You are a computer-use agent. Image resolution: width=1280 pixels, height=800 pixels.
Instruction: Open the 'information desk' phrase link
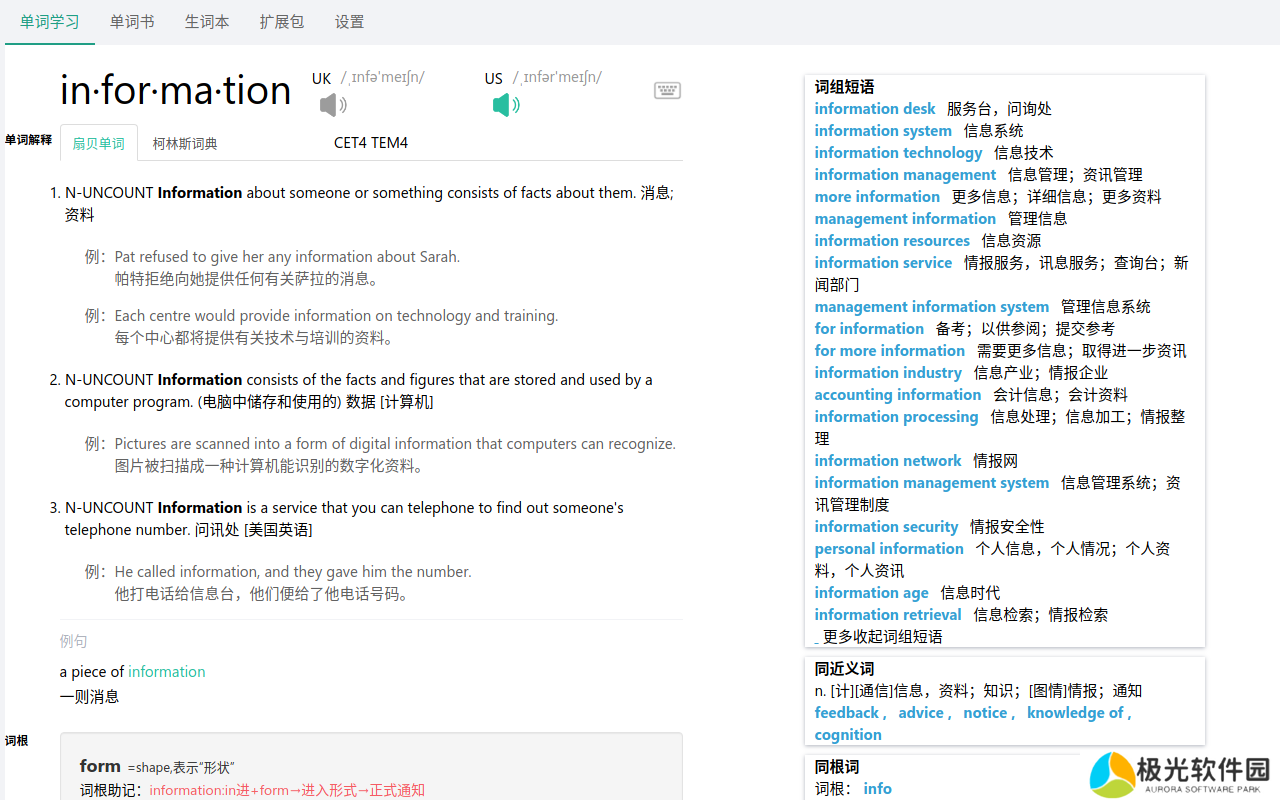point(875,109)
